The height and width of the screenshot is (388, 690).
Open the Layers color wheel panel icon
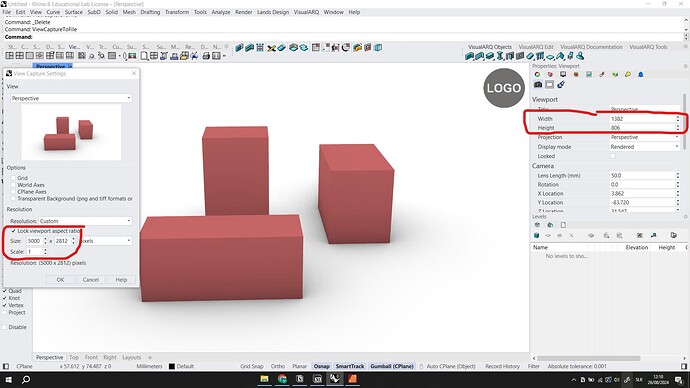coord(537,74)
